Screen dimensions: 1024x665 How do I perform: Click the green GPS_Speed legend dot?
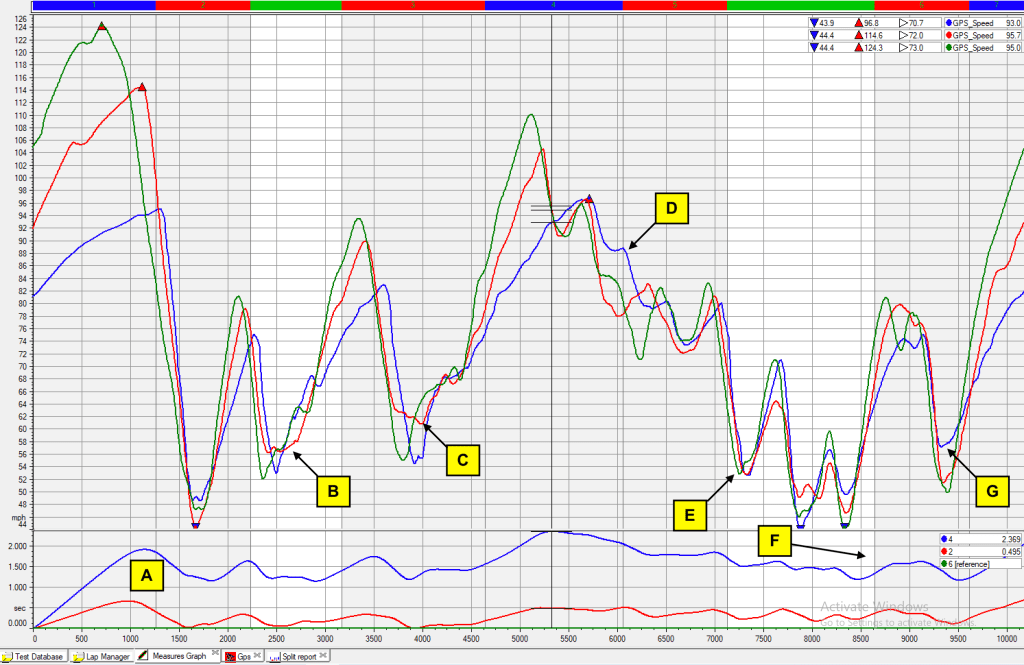point(948,47)
